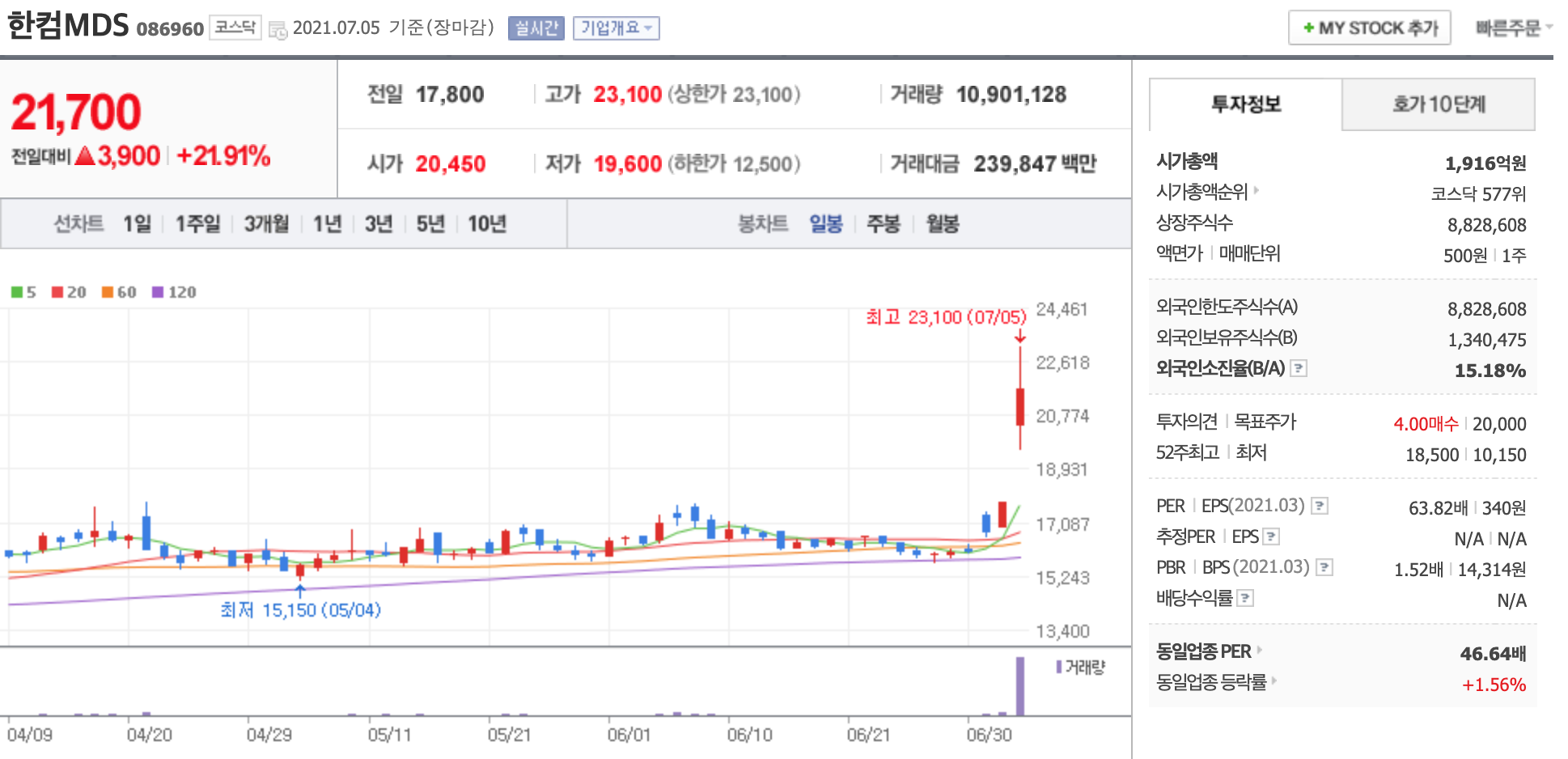Screen dimensions: 1568x759
Task: Click the 동일업종 PER value 46.64배
Action: tap(1493, 654)
